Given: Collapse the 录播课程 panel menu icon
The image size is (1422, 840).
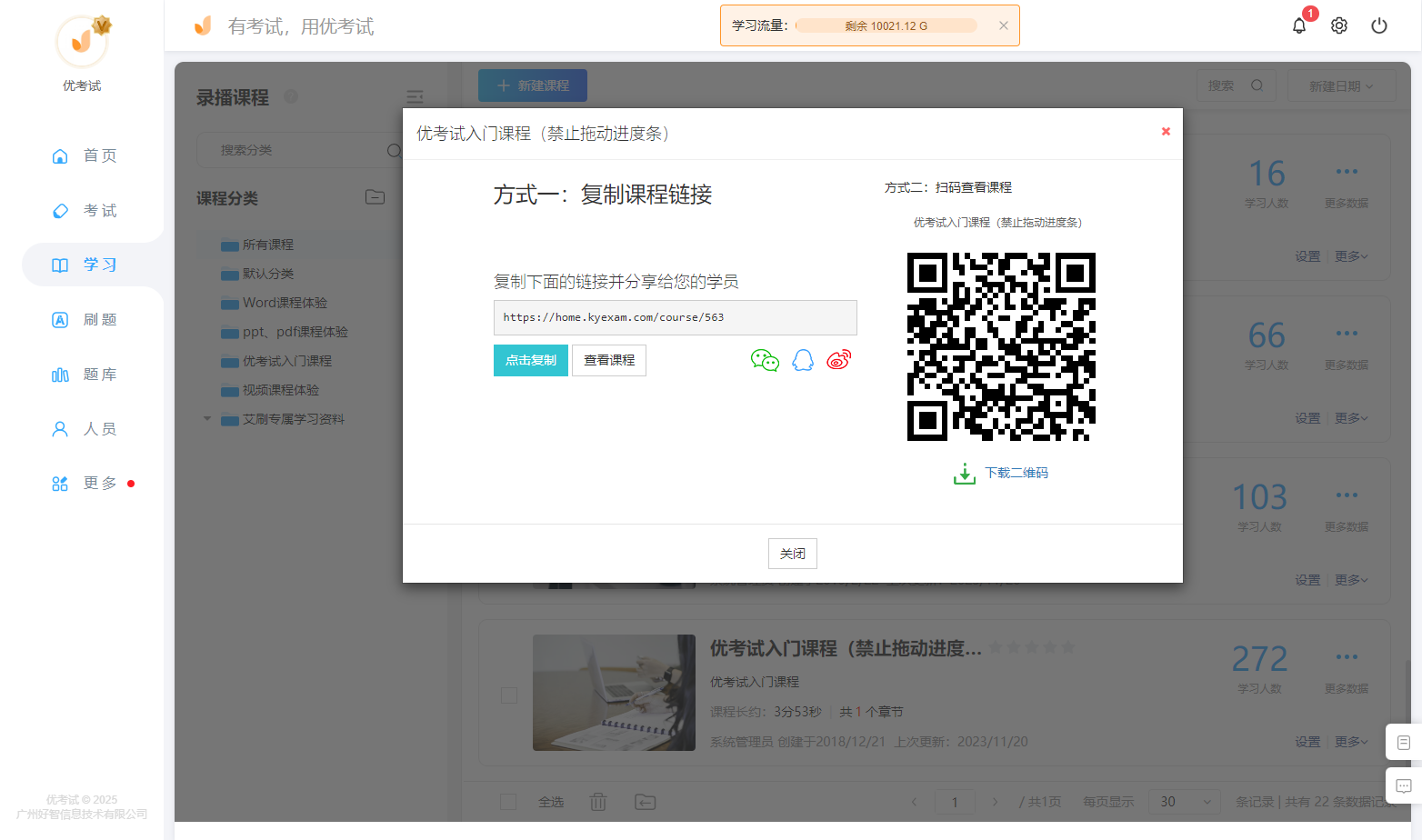Looking at the screenshot, I should point(415,97).
